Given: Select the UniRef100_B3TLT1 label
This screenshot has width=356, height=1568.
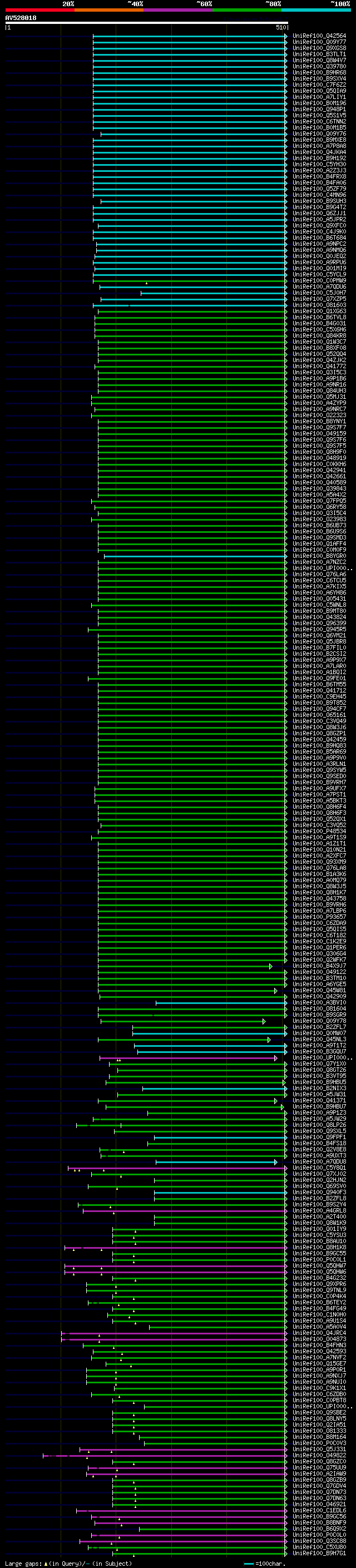Looking at the screenshot, I should click(x=319, y=54).
